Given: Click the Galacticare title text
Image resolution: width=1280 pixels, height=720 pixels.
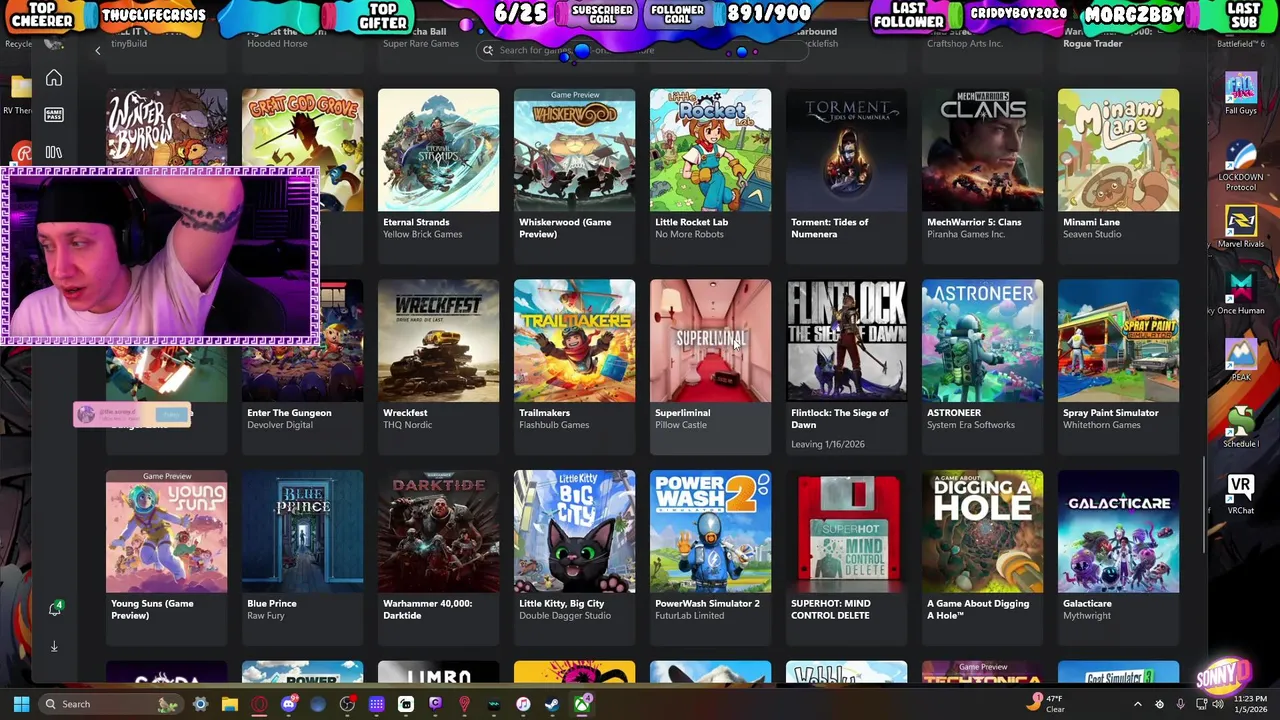Looking at the screenshot, I should (1087, 604).
